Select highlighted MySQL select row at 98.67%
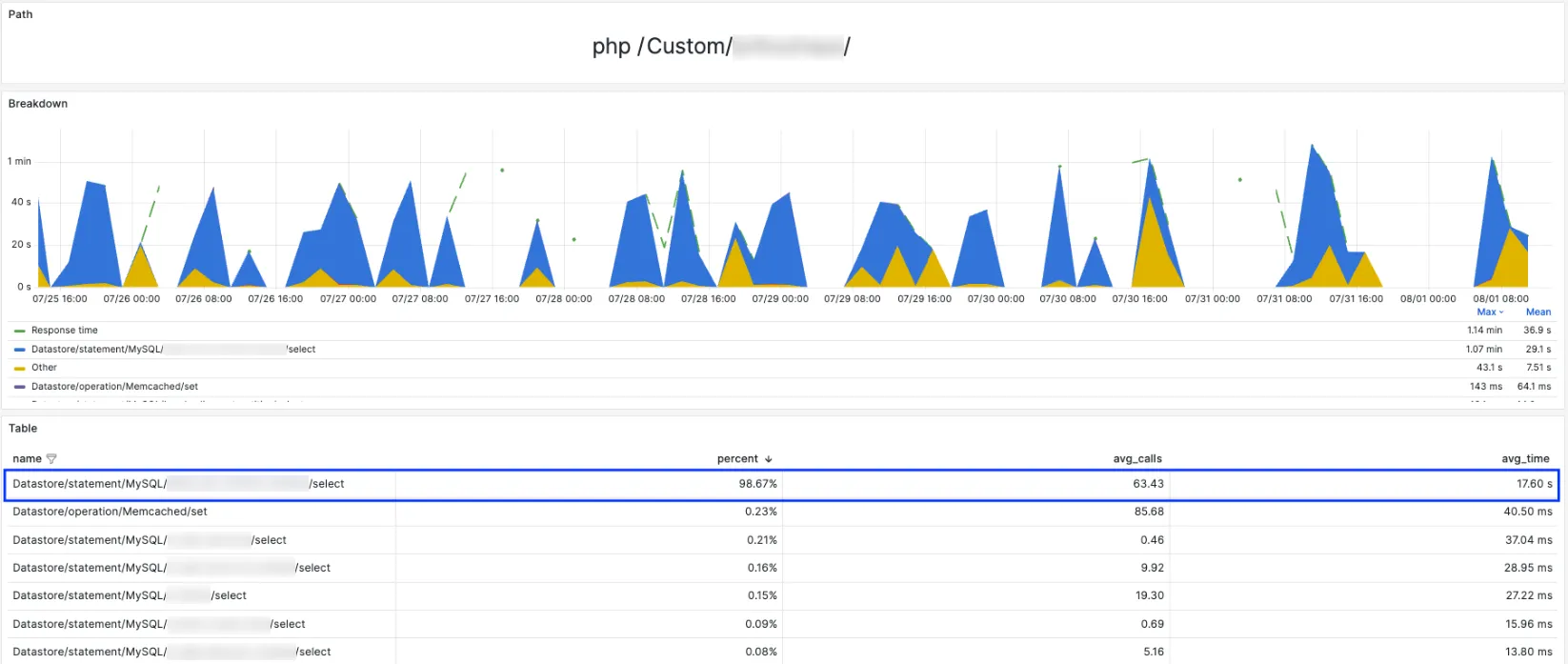The image size is (1568, 664). click(781, 484)
